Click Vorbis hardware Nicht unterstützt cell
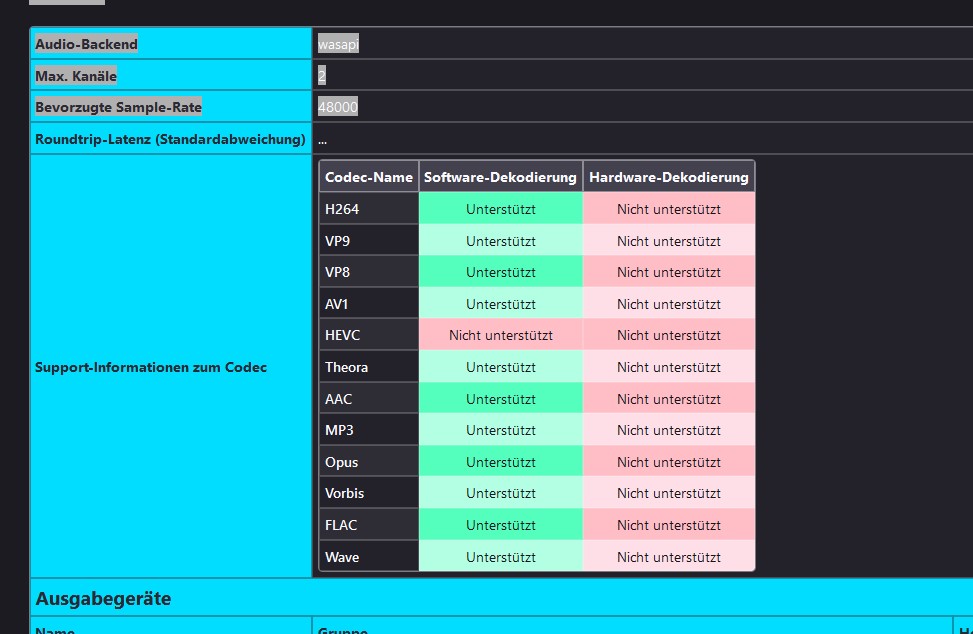The height and width of the screenshot is (634, 973). 669,494
